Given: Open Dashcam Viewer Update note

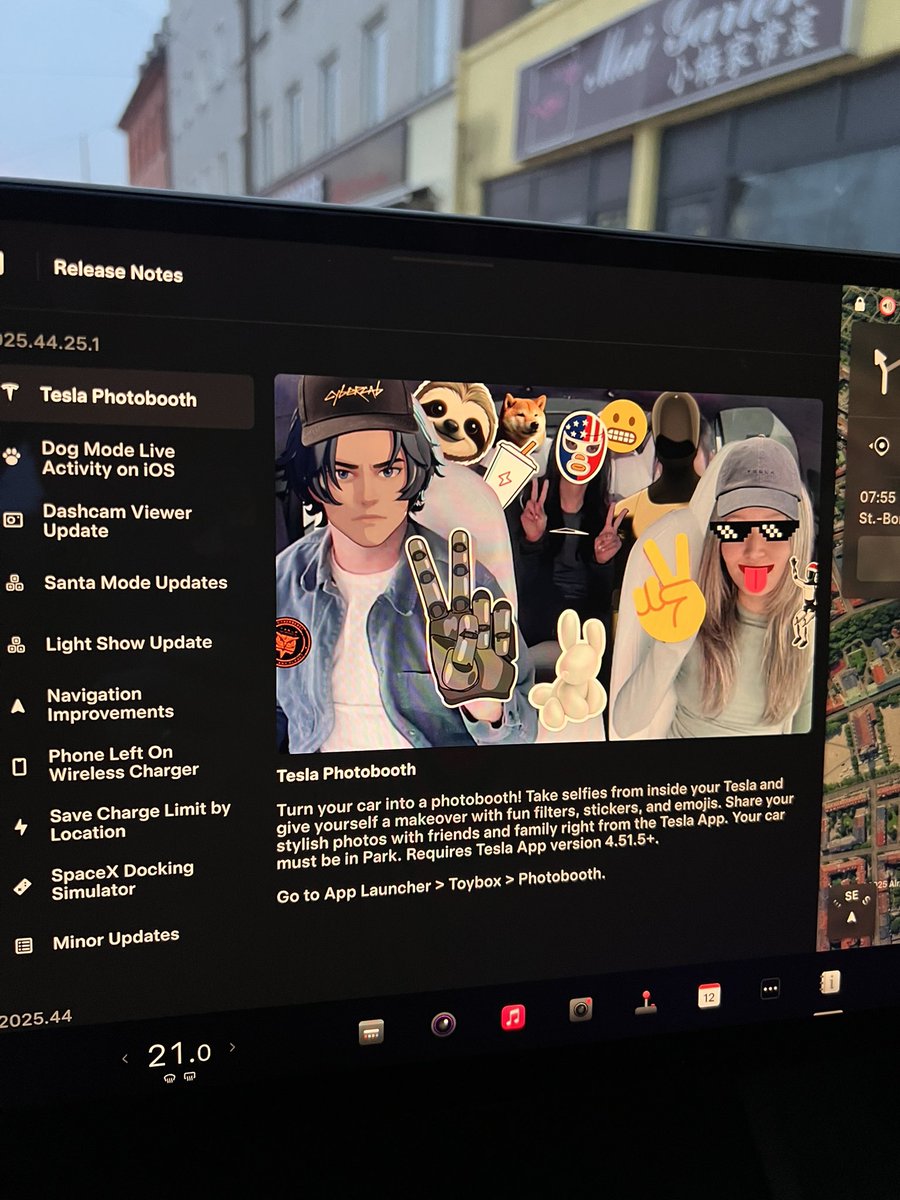Looking at the screenshot, I should point(117,521).
